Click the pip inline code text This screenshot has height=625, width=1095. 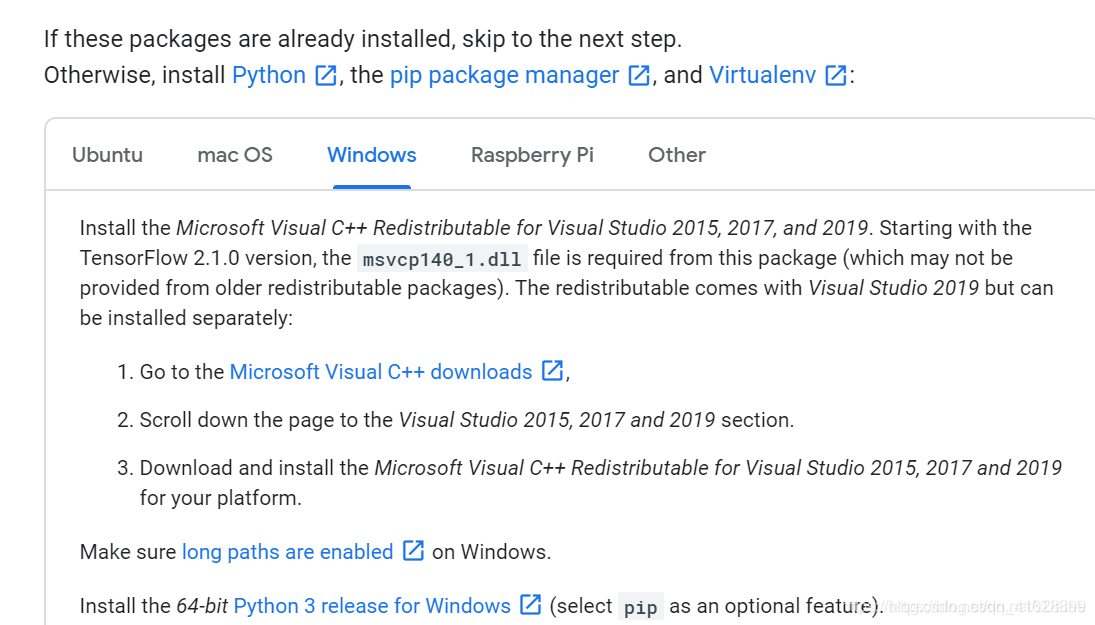640,607
